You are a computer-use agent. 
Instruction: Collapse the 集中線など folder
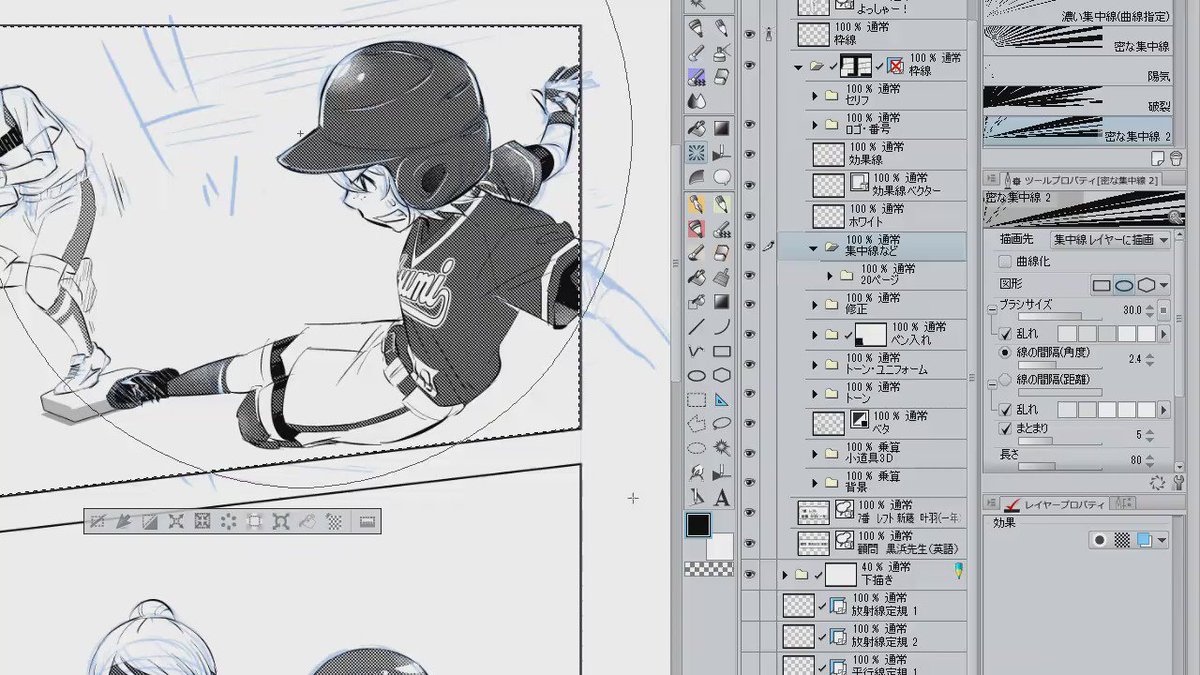pyautogui.click(x=813, y=247)
